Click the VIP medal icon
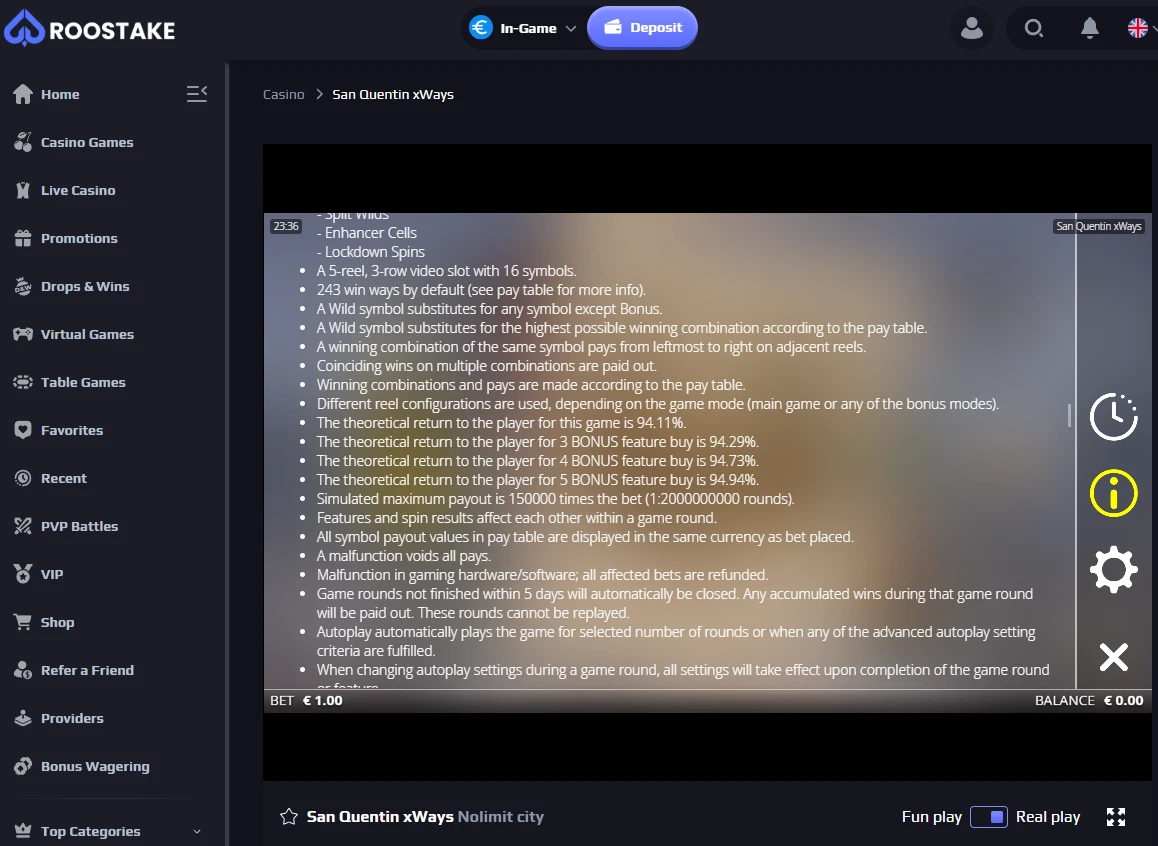 [x=23, y=574]
